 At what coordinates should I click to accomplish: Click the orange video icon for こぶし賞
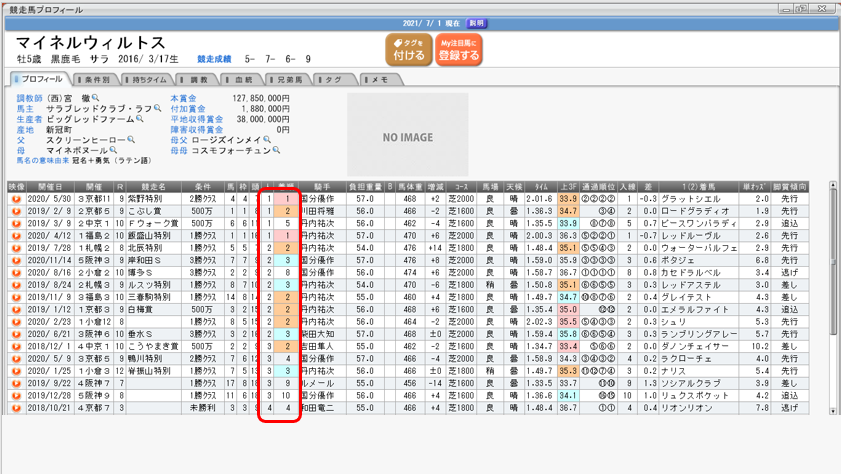coord(16,211)
